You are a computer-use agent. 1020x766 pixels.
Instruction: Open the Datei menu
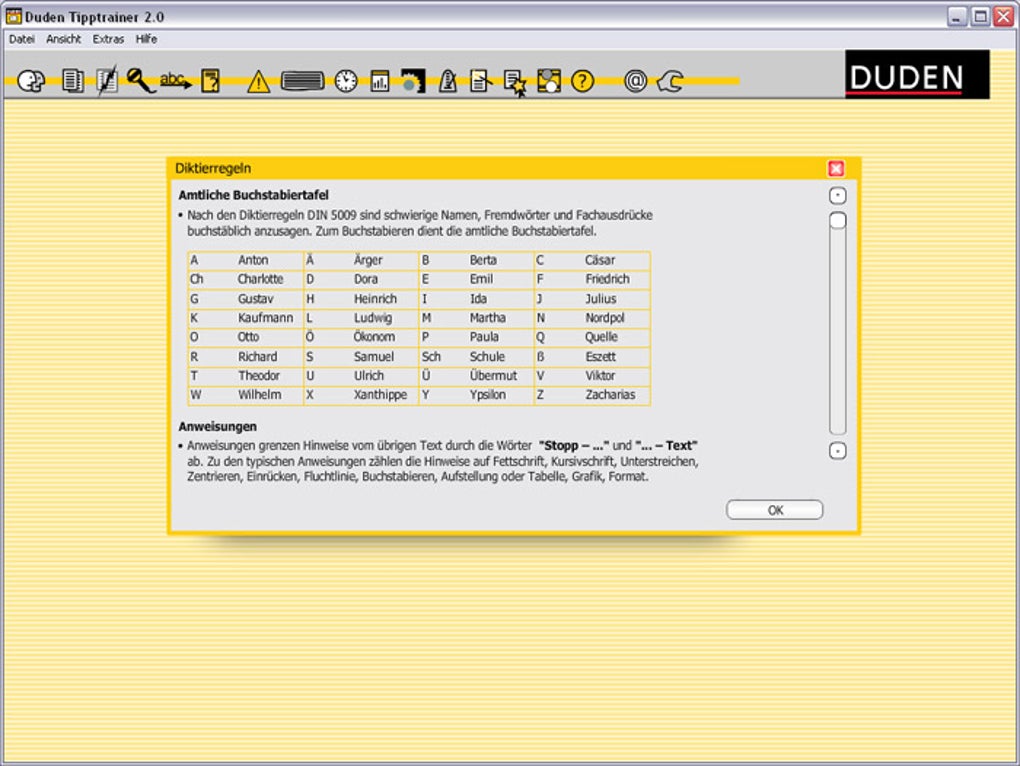(x=21, y=39)
